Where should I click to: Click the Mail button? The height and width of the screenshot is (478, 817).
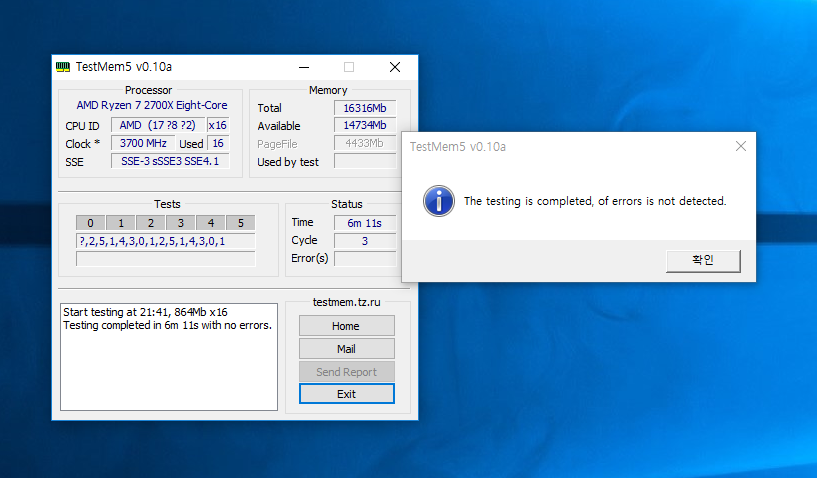coord(346,349)
